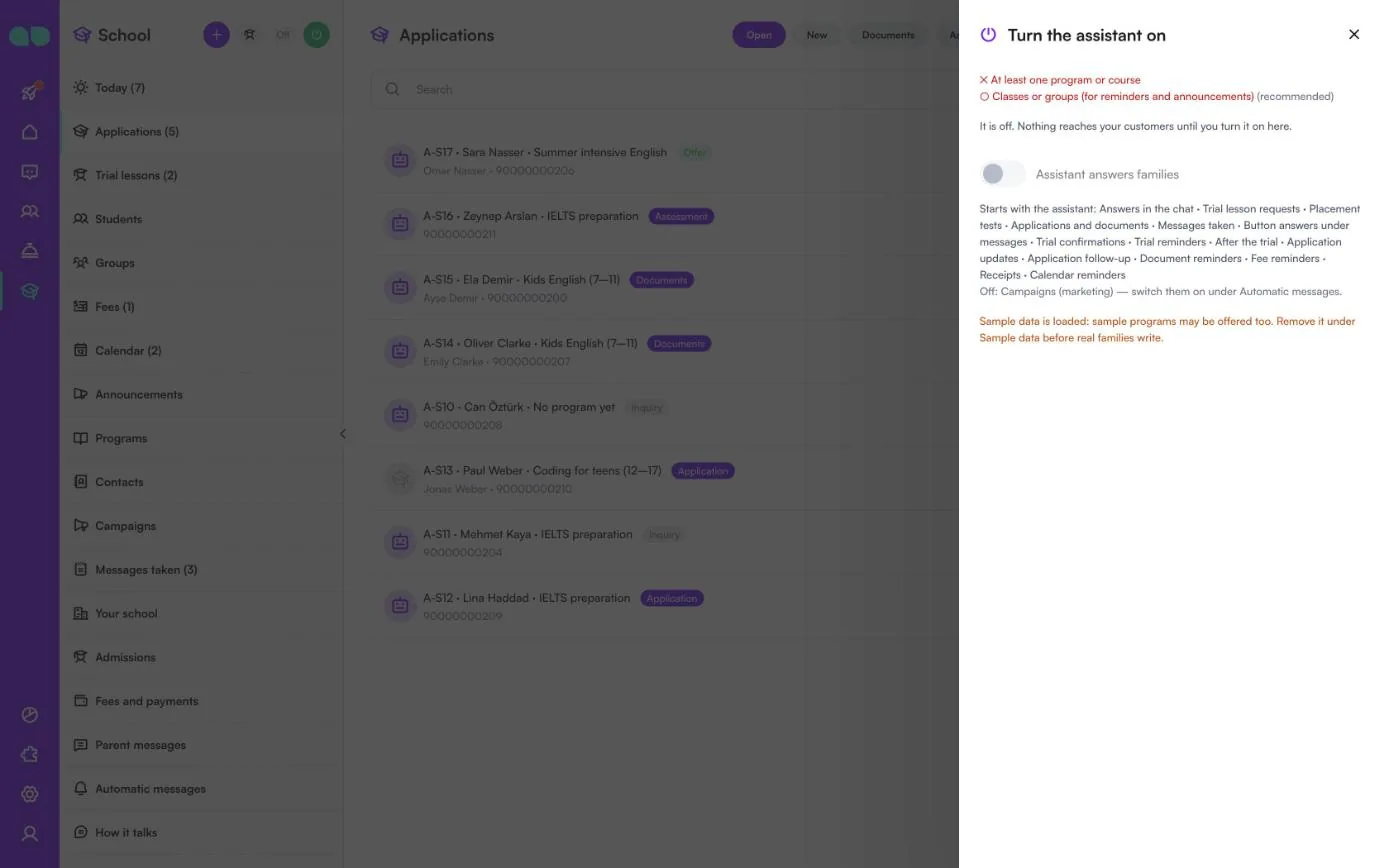Open Calendar (2) in the sidebar

[201, 351]
